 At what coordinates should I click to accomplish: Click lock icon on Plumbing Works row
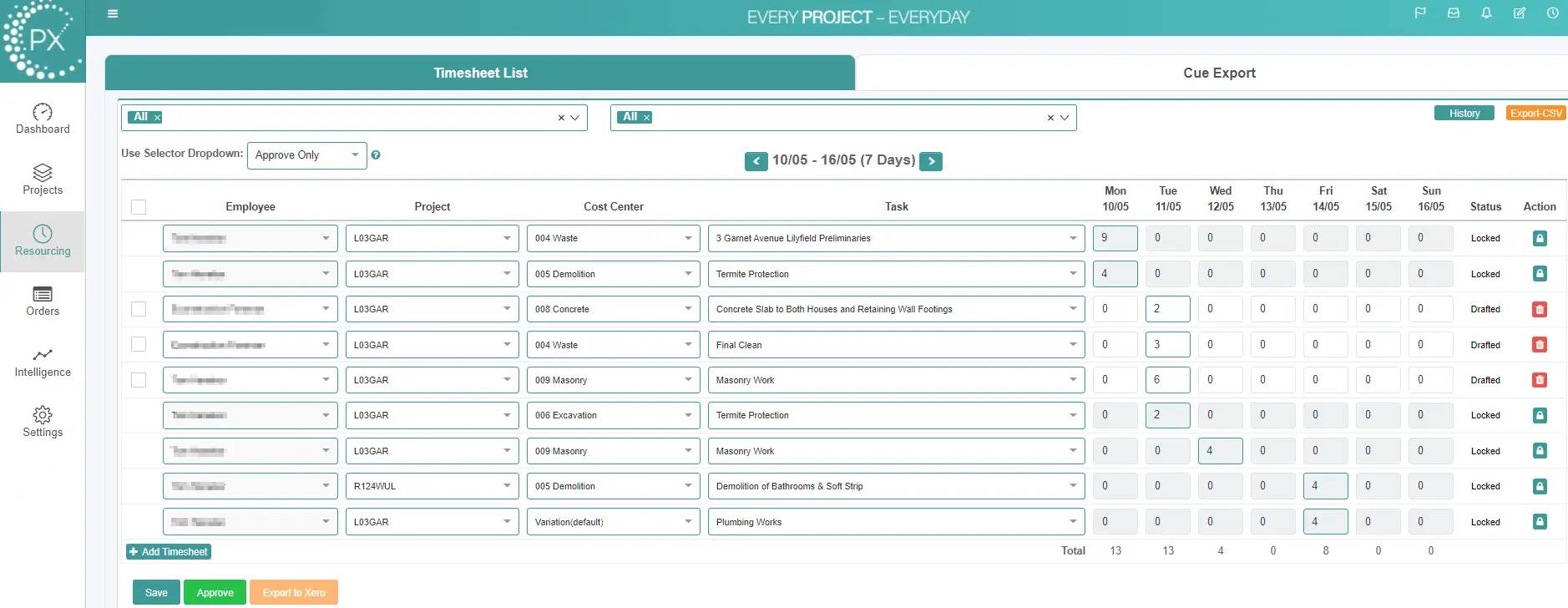click(x=1540, y=522)
